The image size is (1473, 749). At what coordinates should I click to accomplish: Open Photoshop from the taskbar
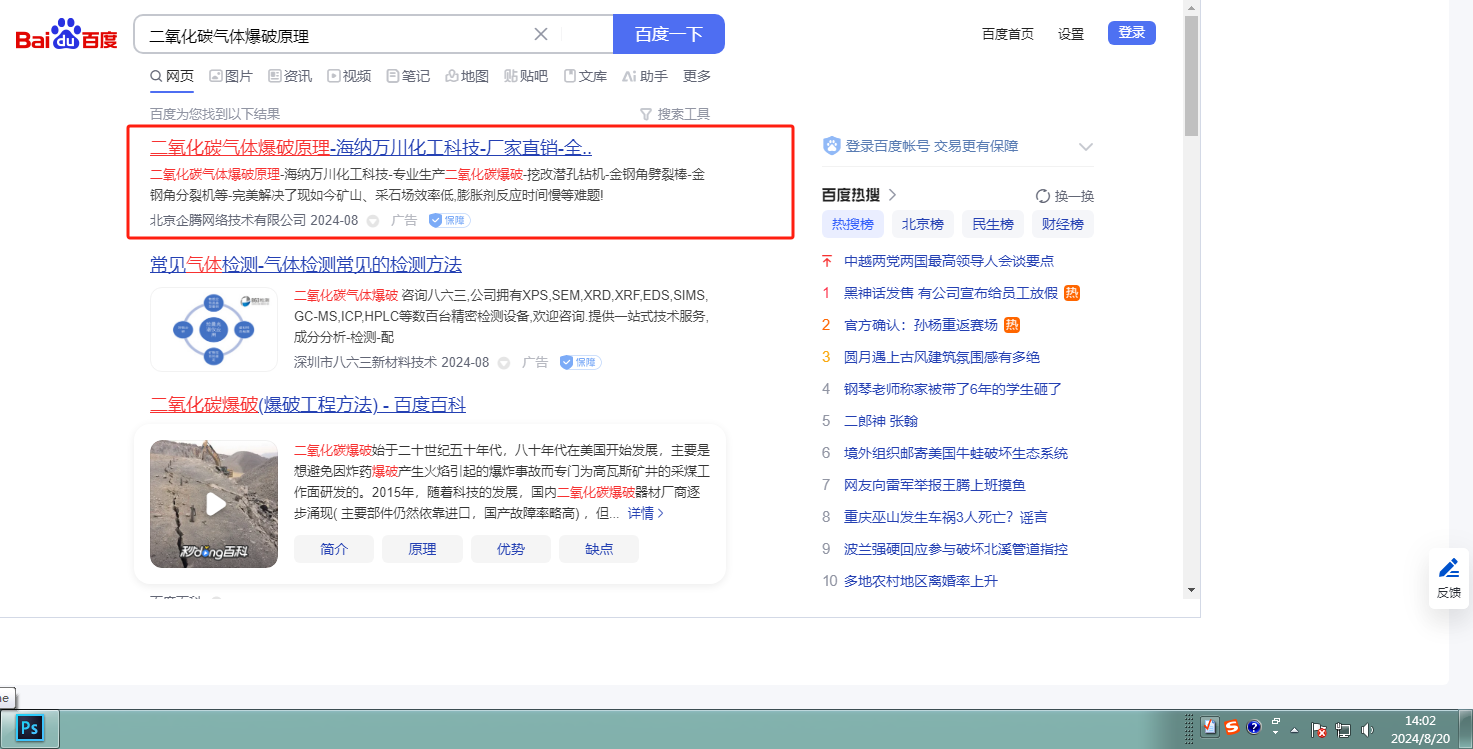[30, 727]
